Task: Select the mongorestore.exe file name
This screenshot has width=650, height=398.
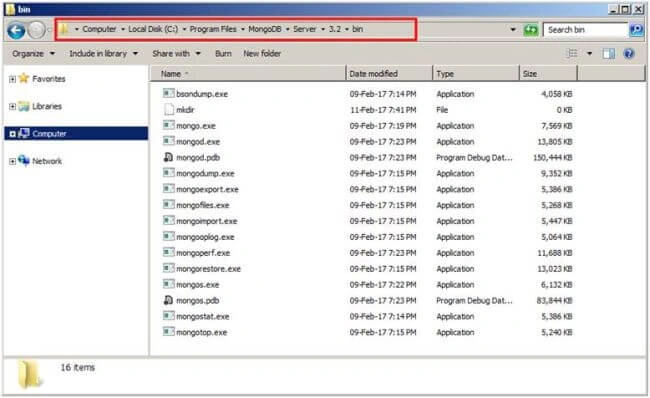Action: click(209, 269)
